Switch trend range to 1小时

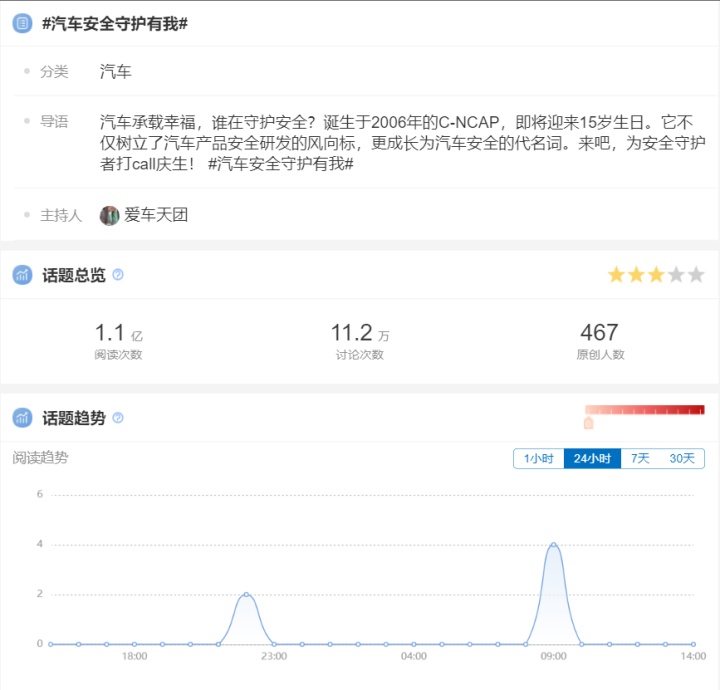pyautogui.click(x=538, y=458)
